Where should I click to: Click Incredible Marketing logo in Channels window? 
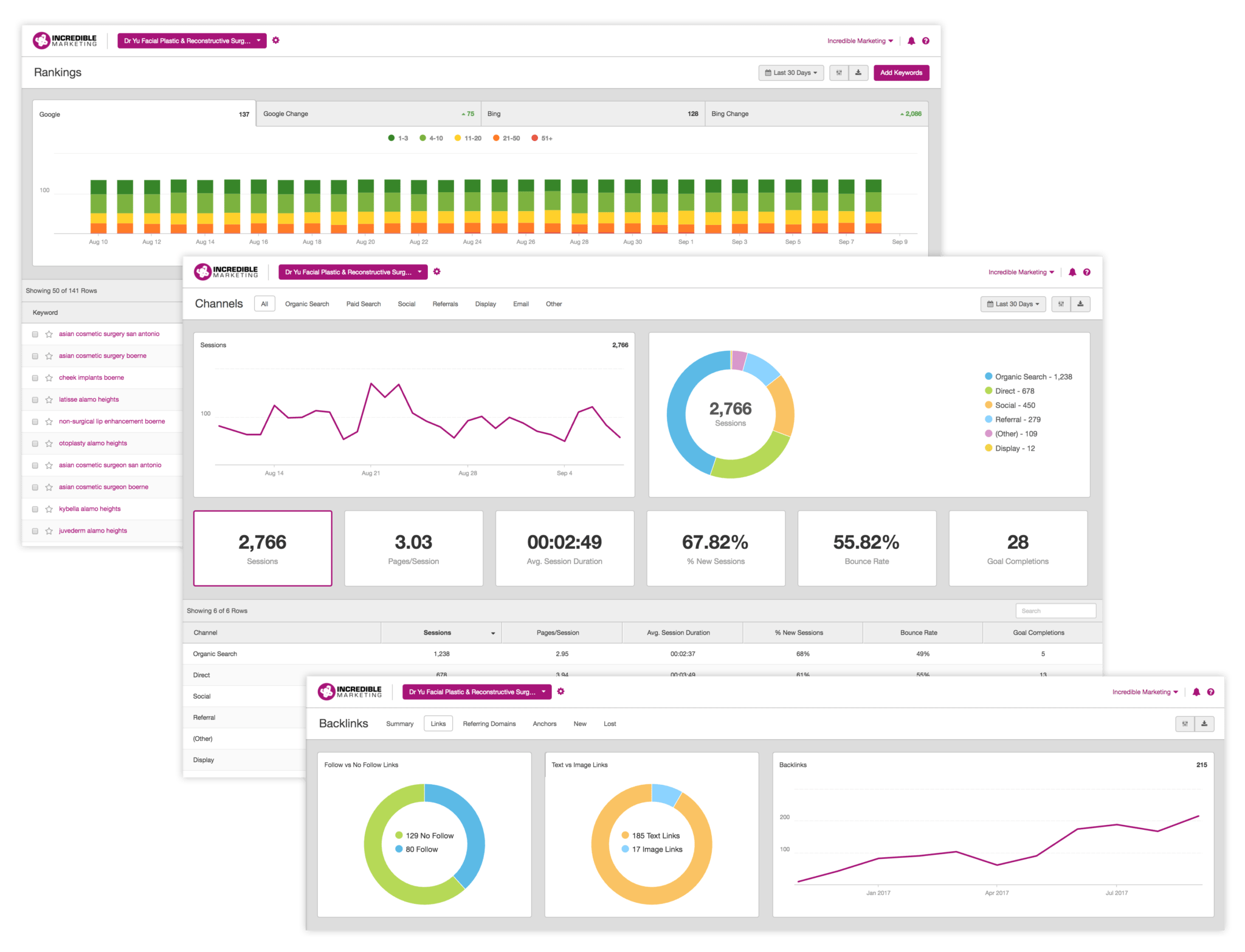point(226,272)
